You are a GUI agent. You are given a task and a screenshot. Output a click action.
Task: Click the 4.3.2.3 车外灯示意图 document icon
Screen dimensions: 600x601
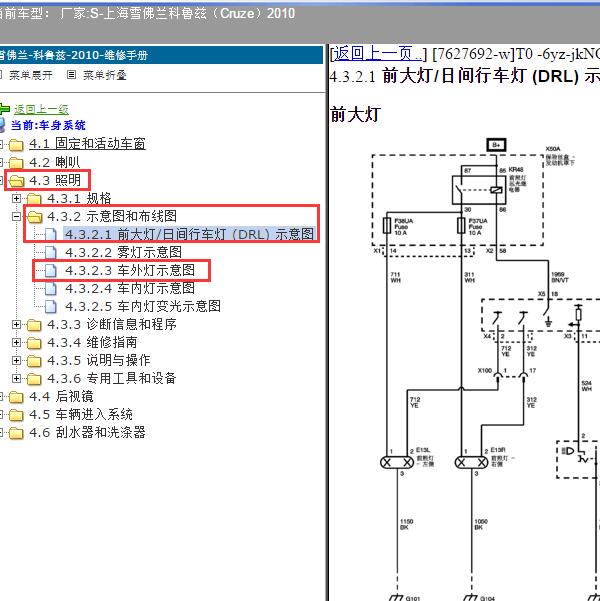tap(51, 271)
